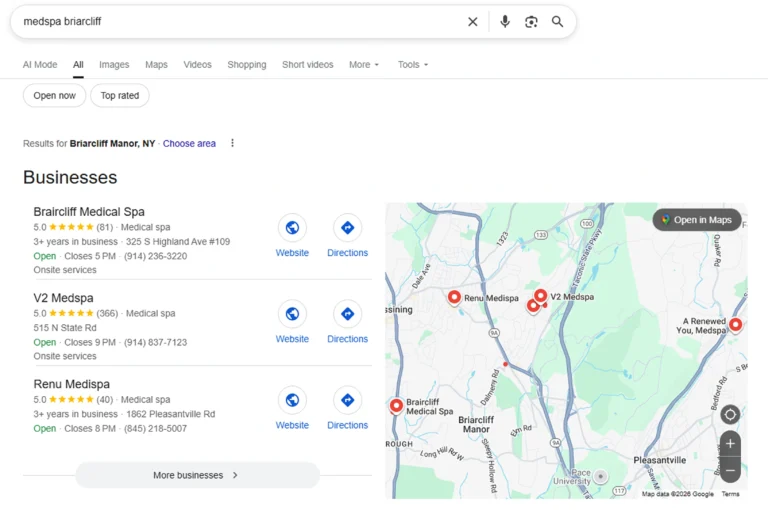The image size is (768, 510).
Task: Click the More businesses button
Action: pyautogui.click(x=197, y=475)
